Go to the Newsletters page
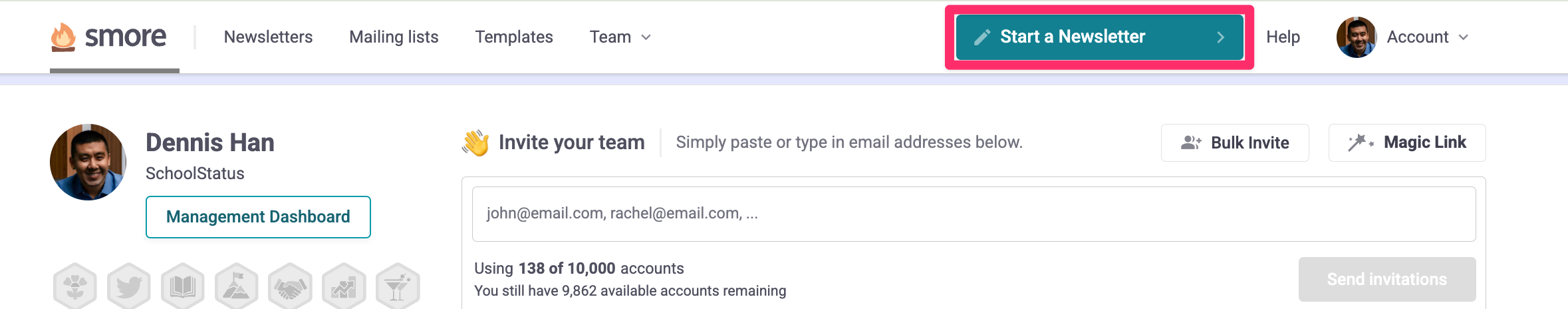The width and height of the screenshot is (1568, 309). point(268,37)
